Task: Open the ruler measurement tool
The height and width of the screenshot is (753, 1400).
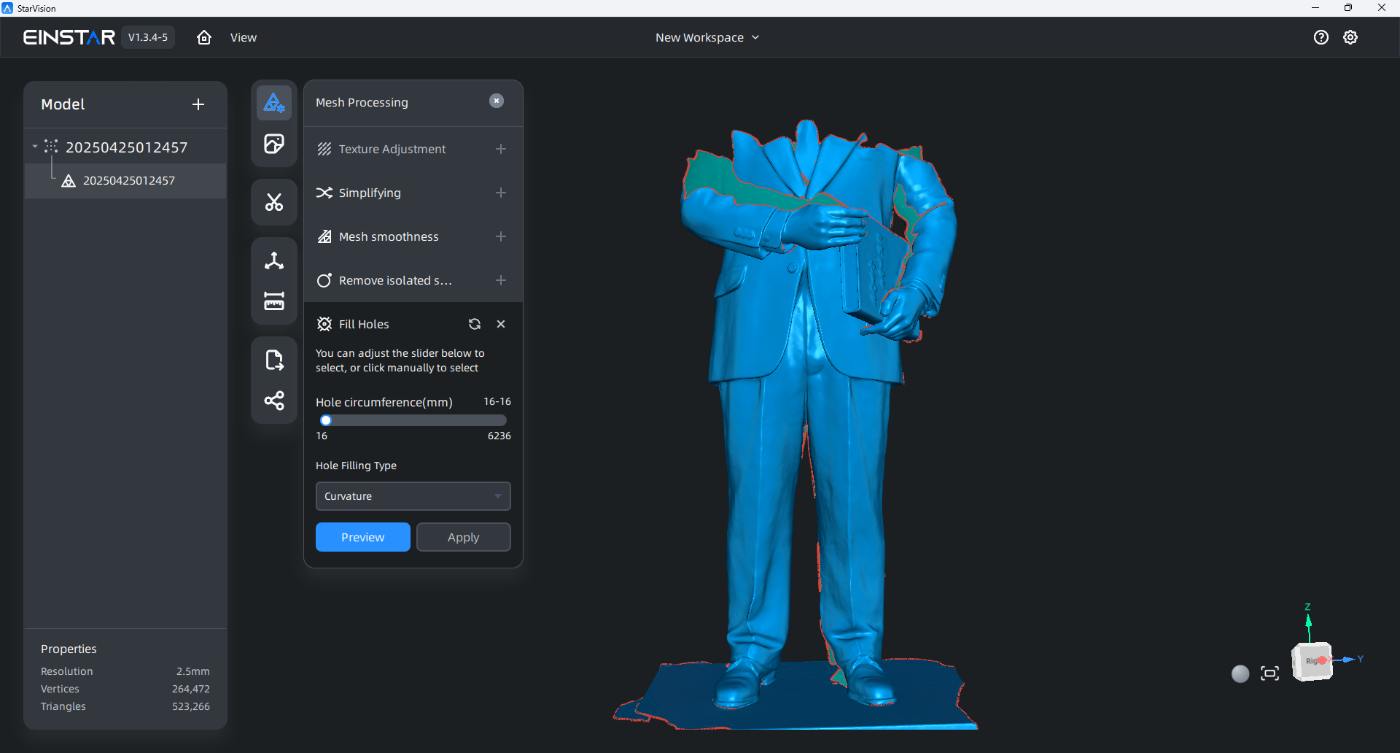Action: tap(274, 301)
